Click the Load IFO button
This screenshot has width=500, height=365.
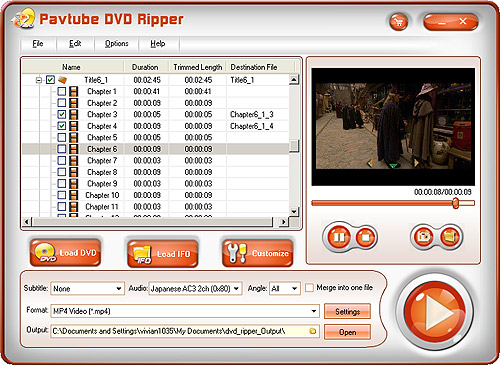pos(163,253)
